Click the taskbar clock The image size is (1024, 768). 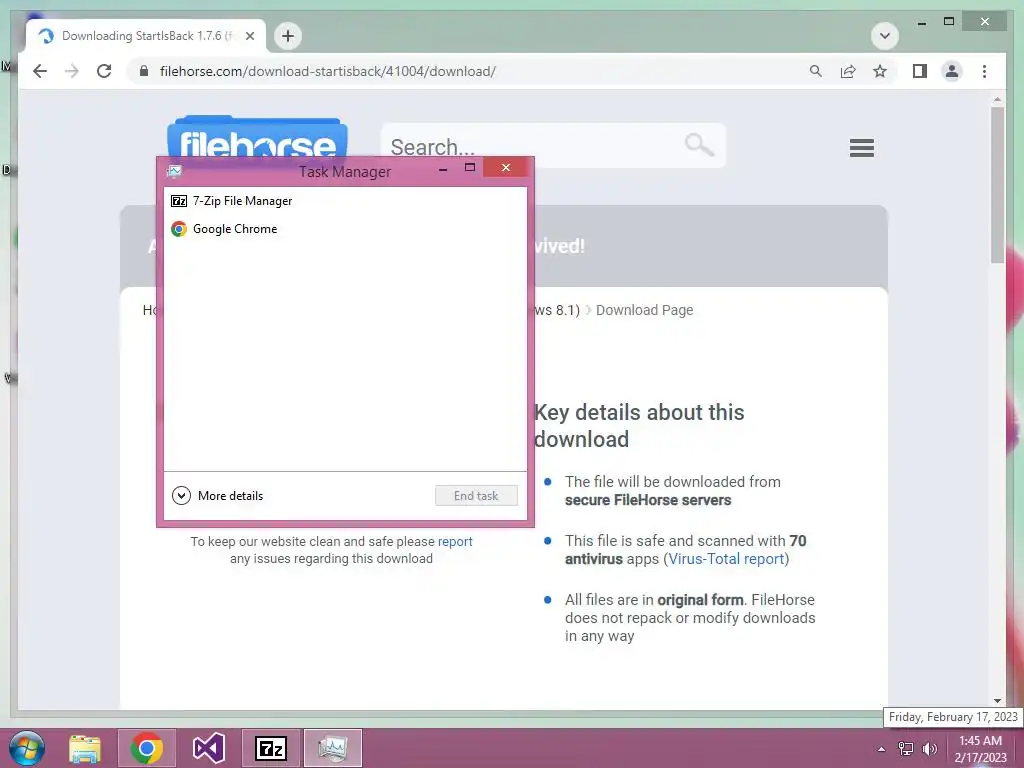980,748
